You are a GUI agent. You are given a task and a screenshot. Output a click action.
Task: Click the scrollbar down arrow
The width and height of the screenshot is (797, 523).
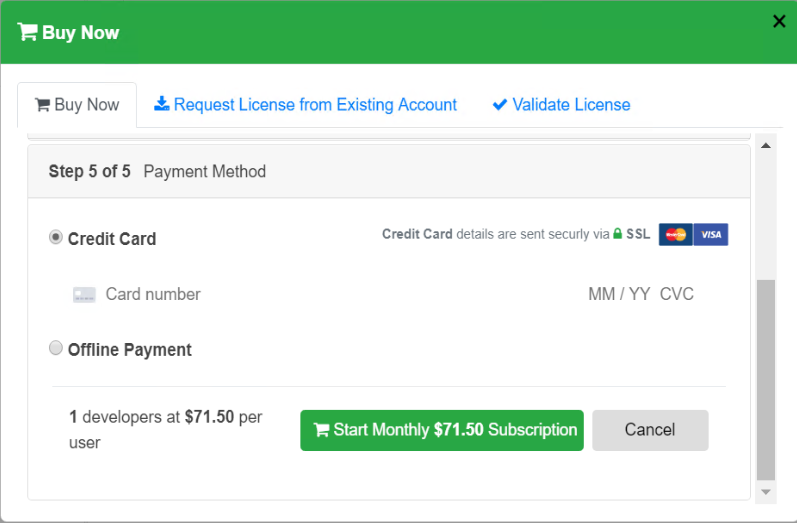[766, 492]
